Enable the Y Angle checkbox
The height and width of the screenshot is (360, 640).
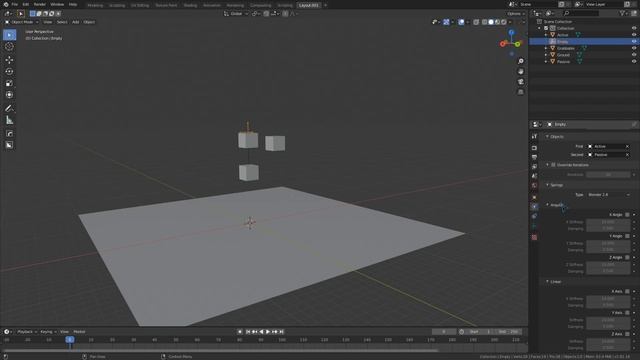(x=627, y=236)
